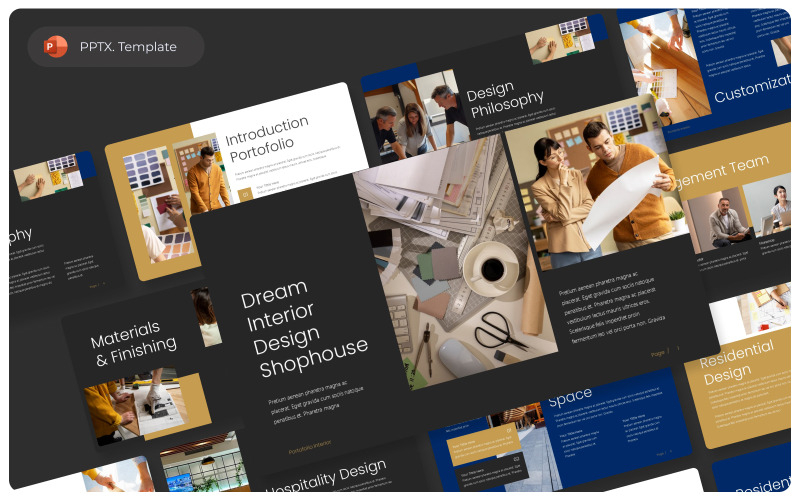Click the small gold numbered box icon
Image resolution: width=800 pixels, height=500 pixels.
(245, 194)
